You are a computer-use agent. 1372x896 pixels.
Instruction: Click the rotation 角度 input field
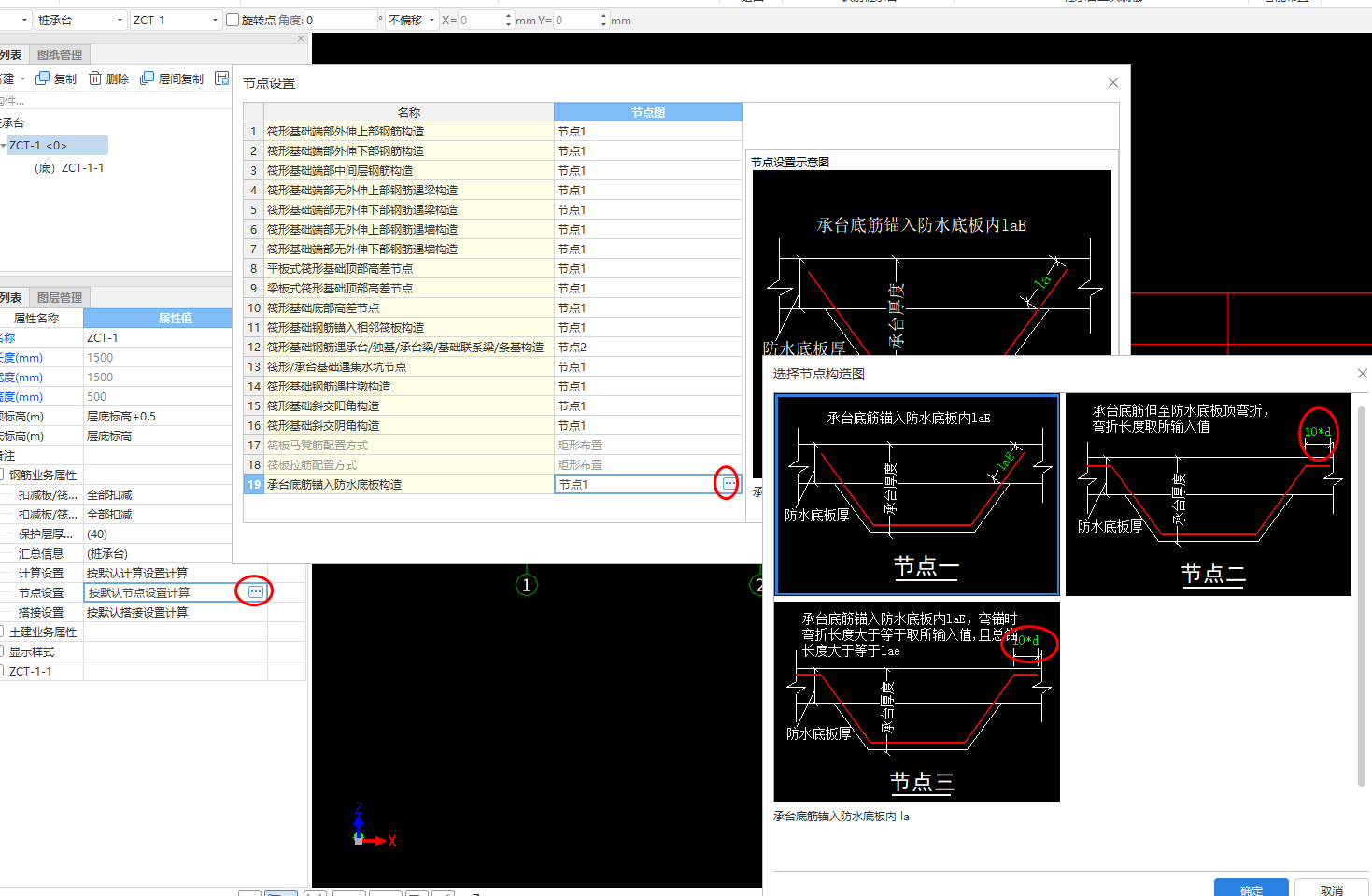341,20
